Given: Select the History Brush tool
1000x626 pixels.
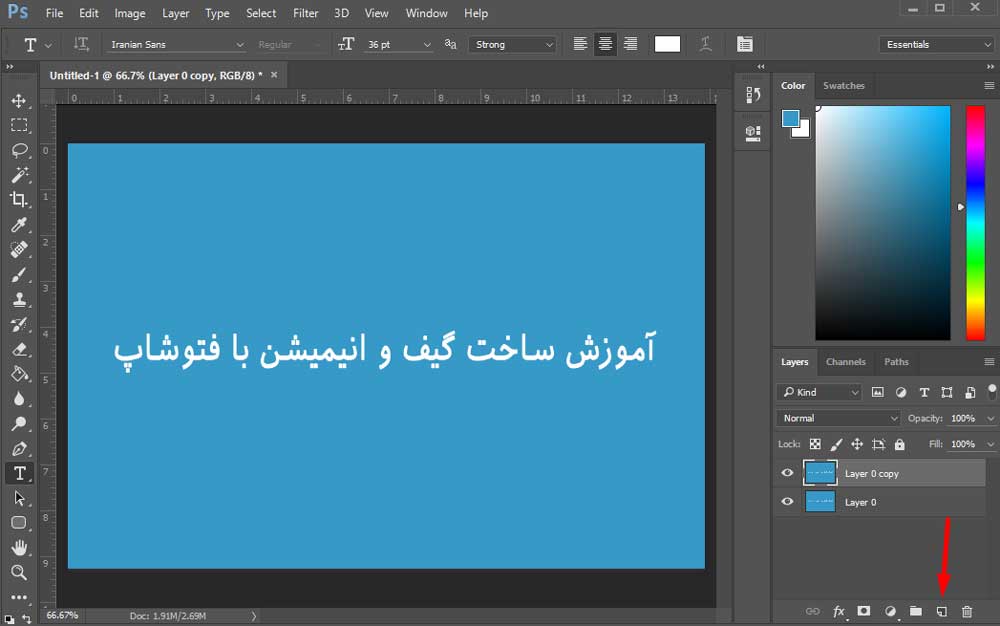Looking at the screenshot, I should (x=19, y=324).
